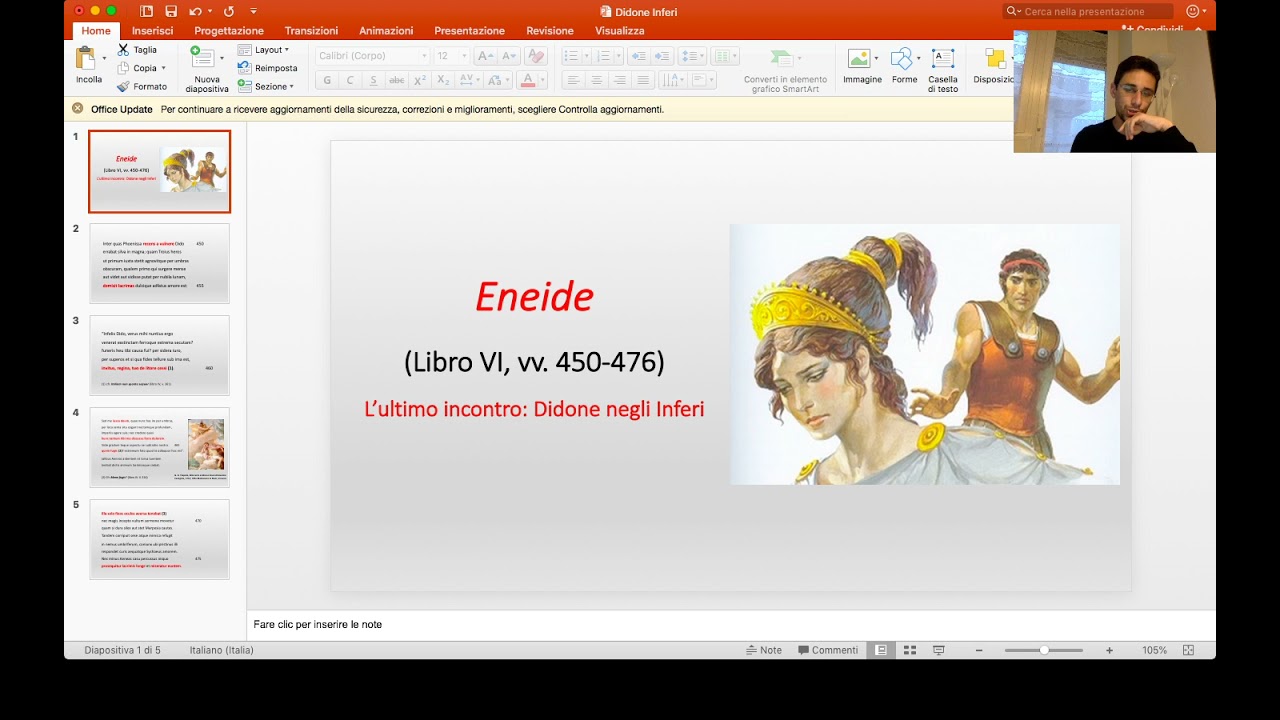Decrease list indent level
1280x720 pixels.
point(638,56)
